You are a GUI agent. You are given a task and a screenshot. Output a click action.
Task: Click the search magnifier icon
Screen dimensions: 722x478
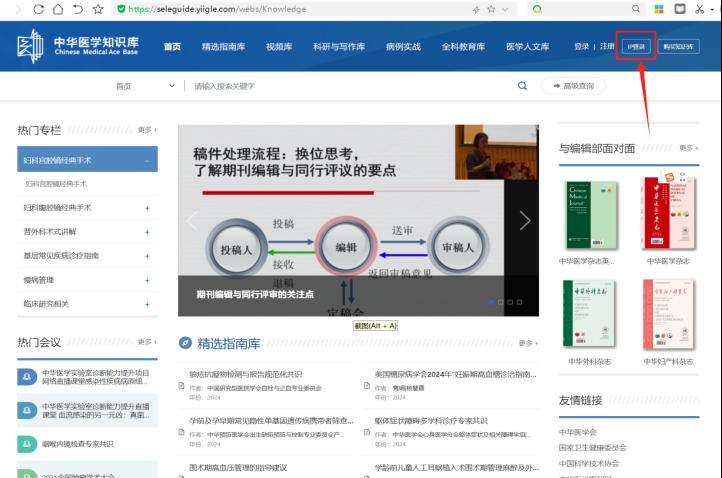[522, 86]
